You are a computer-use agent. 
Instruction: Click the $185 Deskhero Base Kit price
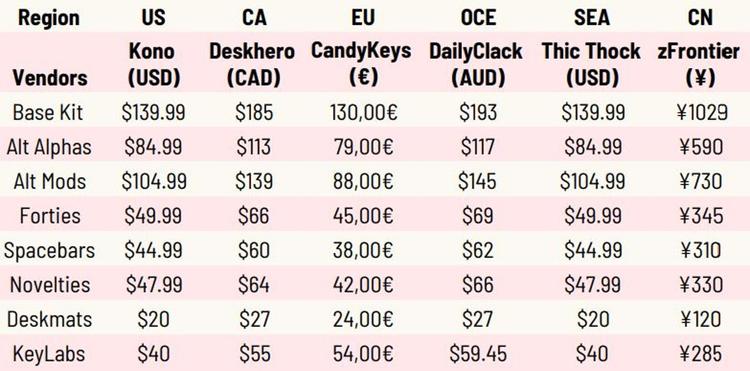(x=254, y=113)
